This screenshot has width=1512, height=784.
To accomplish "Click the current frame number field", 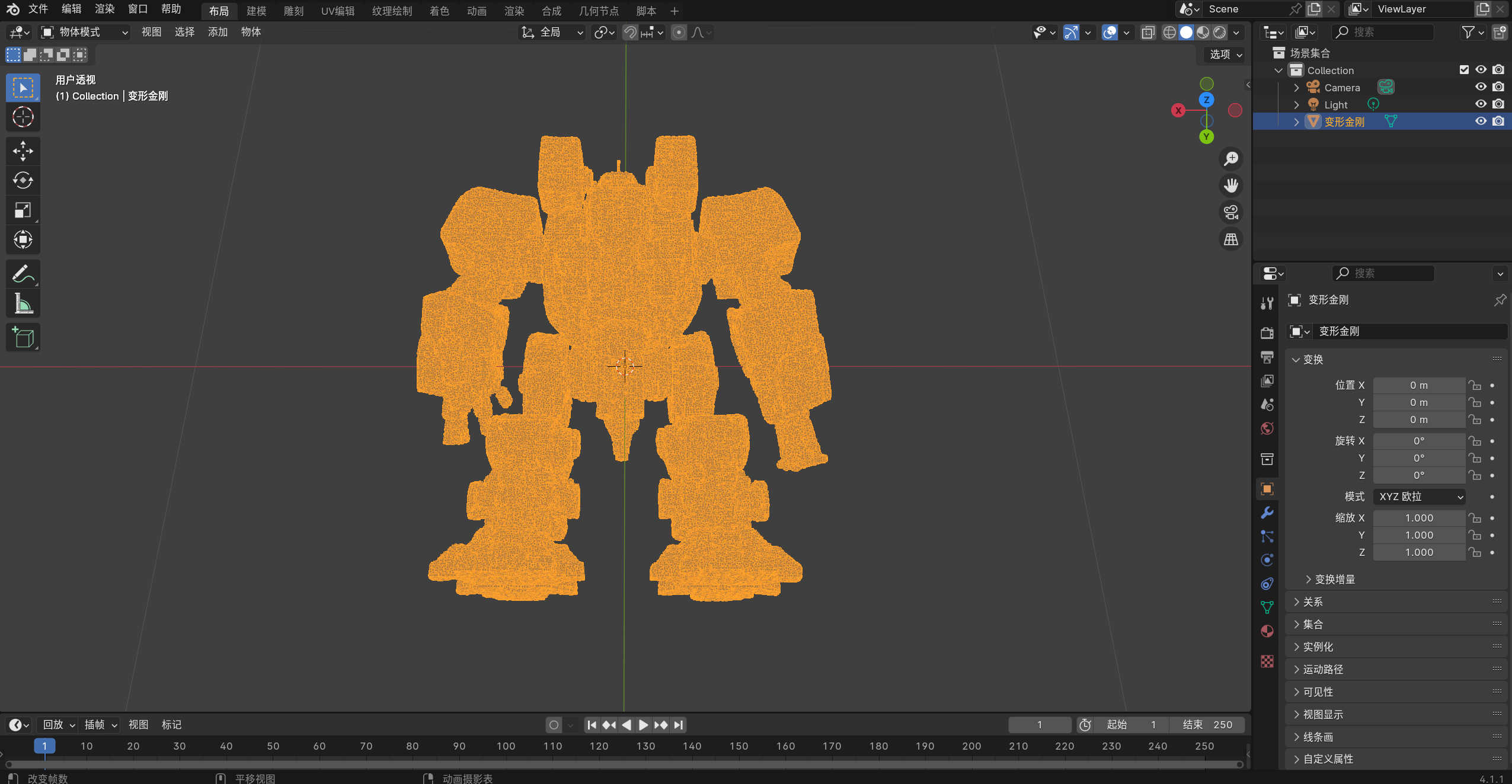I will 1040,725.
